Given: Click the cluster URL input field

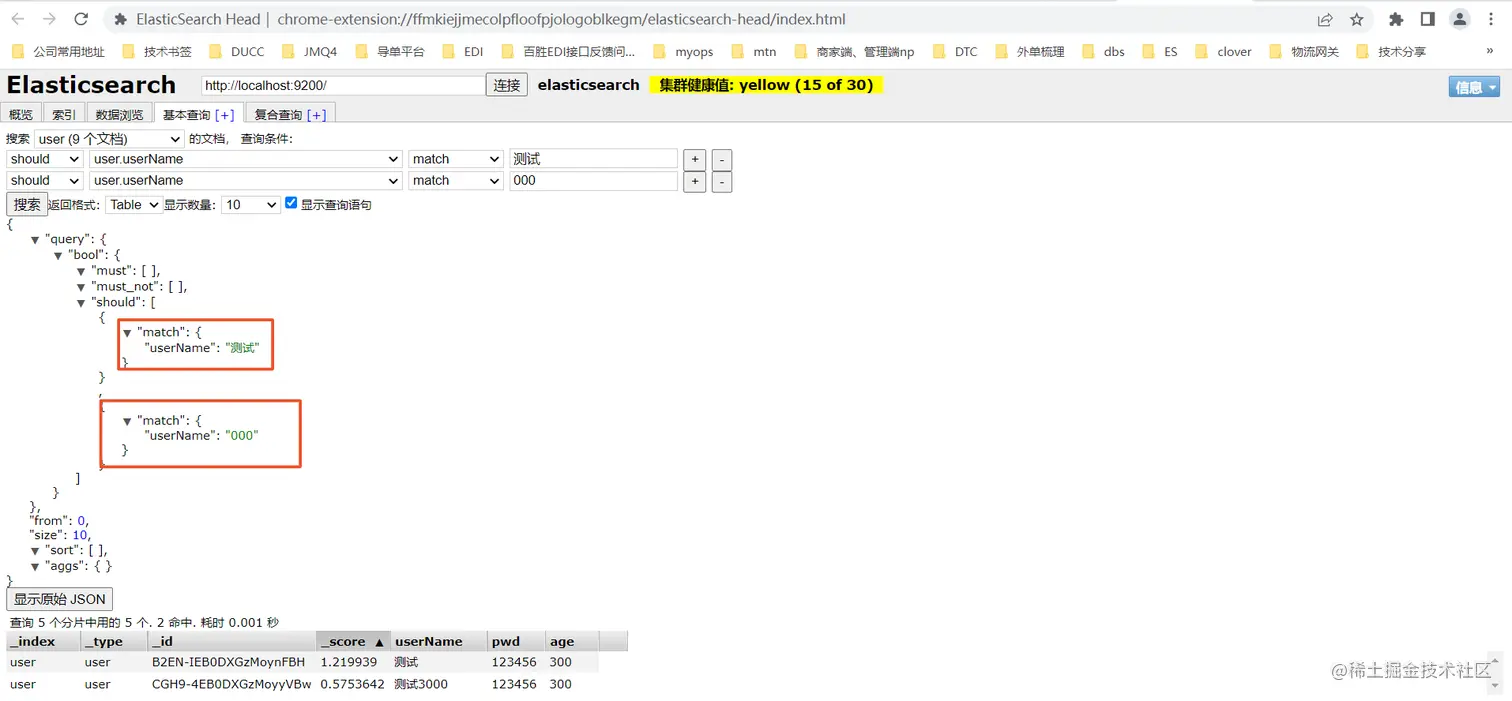Looking at the screenshot, I should [343, 86].
